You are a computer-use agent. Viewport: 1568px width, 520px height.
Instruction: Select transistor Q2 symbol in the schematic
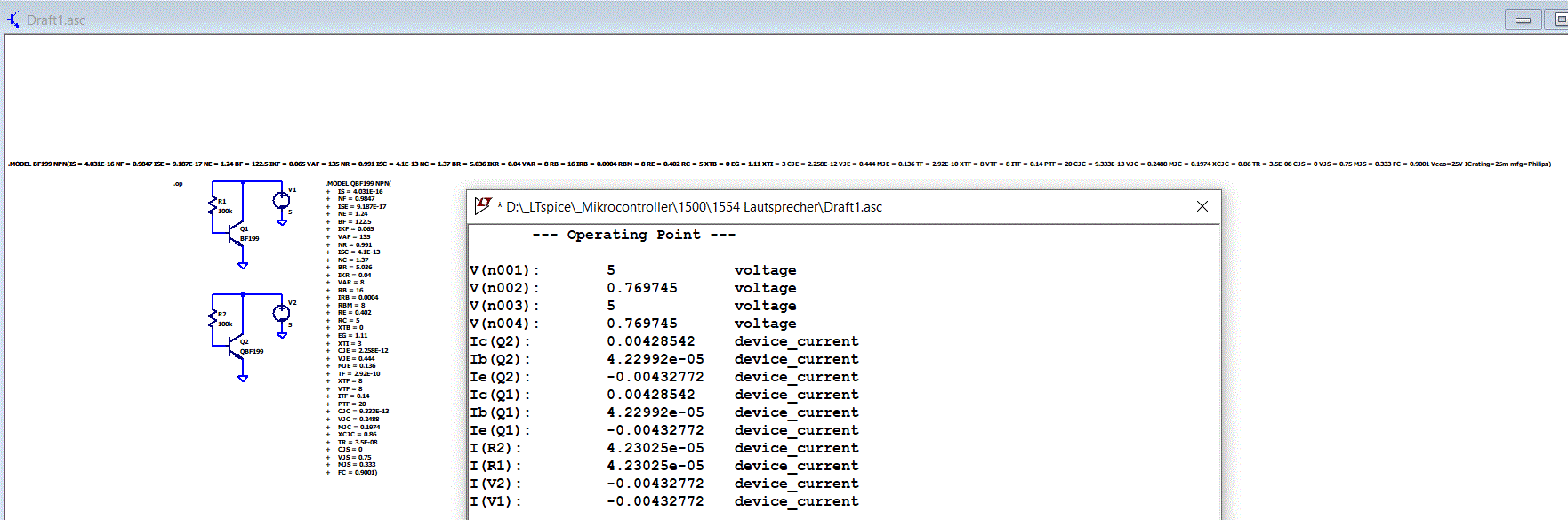pos(237,348)
